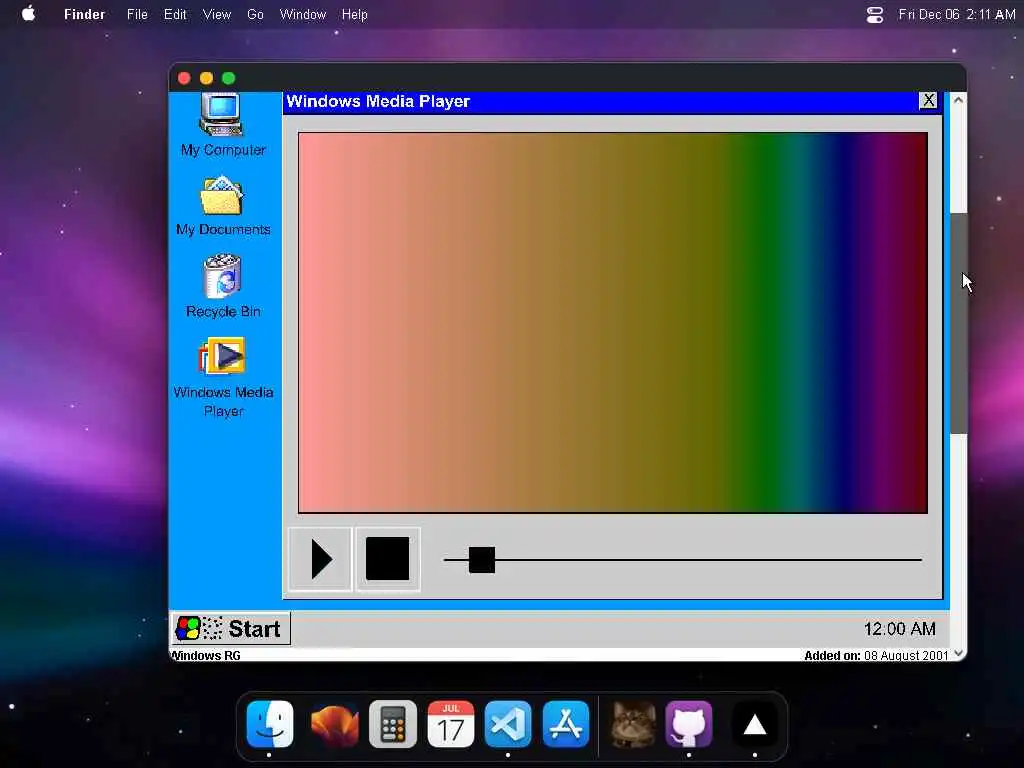The width and height of the screenshot is (1024, 768).
Task: Open the View menu
Action: [217, 14]
